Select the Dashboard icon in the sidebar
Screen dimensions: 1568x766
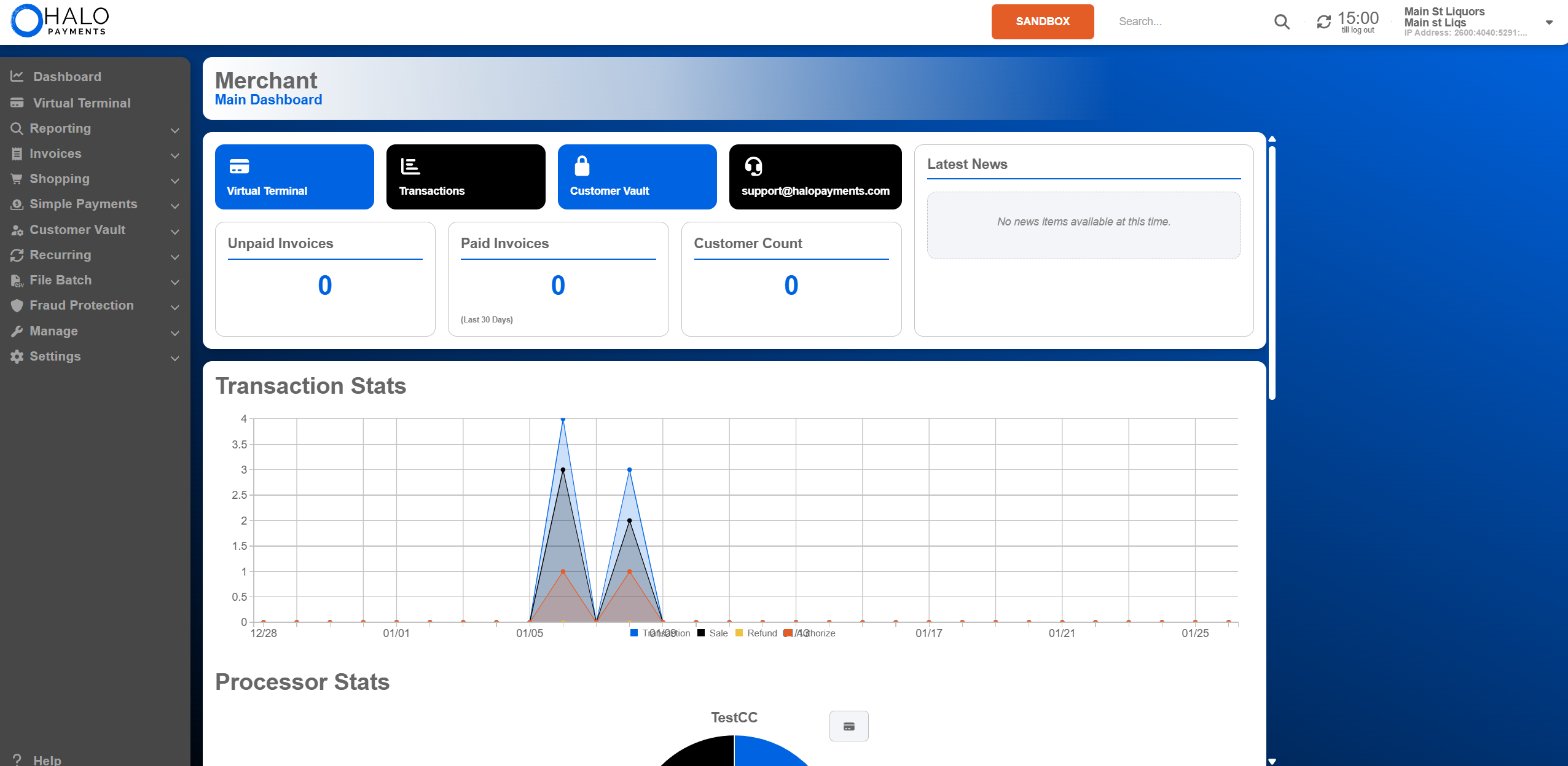pos(17,76)
